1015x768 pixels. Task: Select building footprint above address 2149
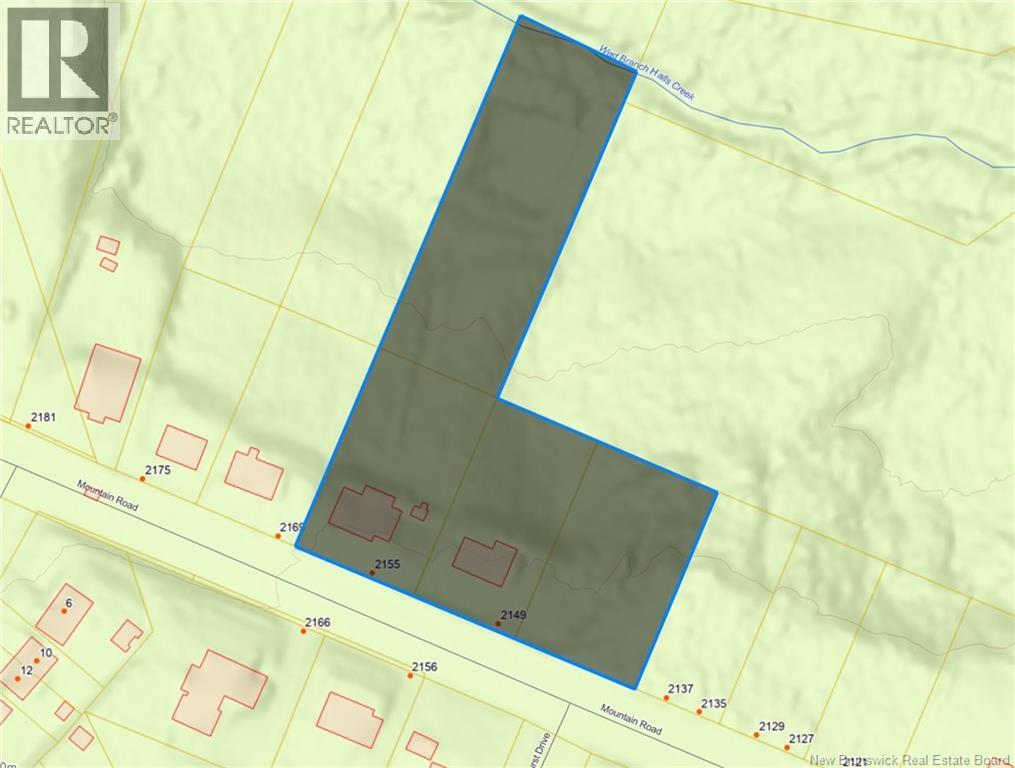(485, 561)
